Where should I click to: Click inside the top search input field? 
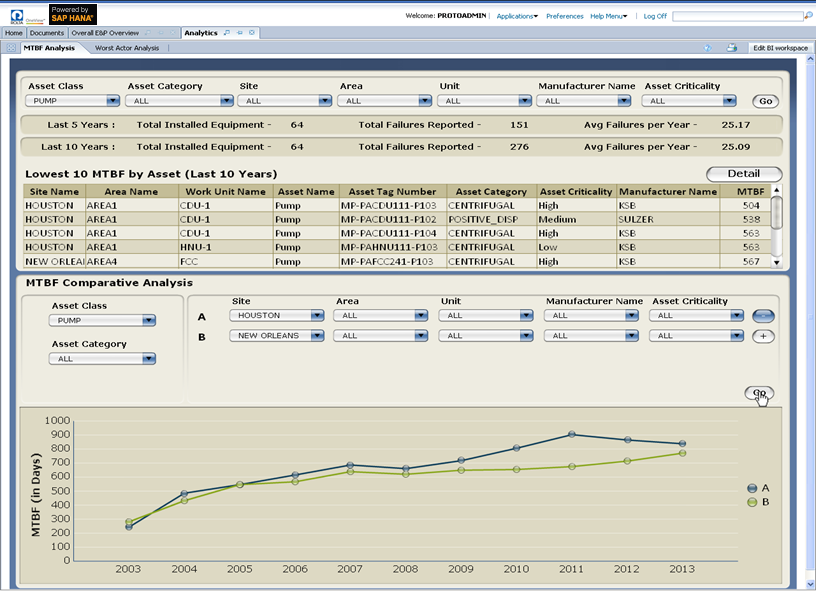(738, 16)
